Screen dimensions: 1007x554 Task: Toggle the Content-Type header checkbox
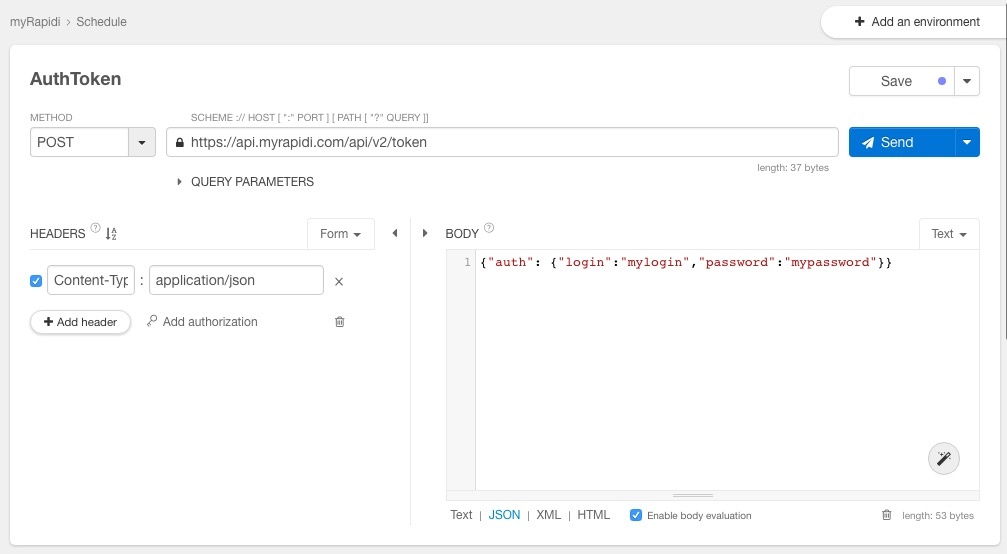[36, 281]
